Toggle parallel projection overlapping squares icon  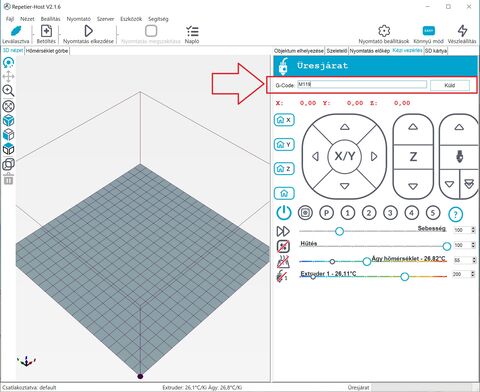[8, 164]
